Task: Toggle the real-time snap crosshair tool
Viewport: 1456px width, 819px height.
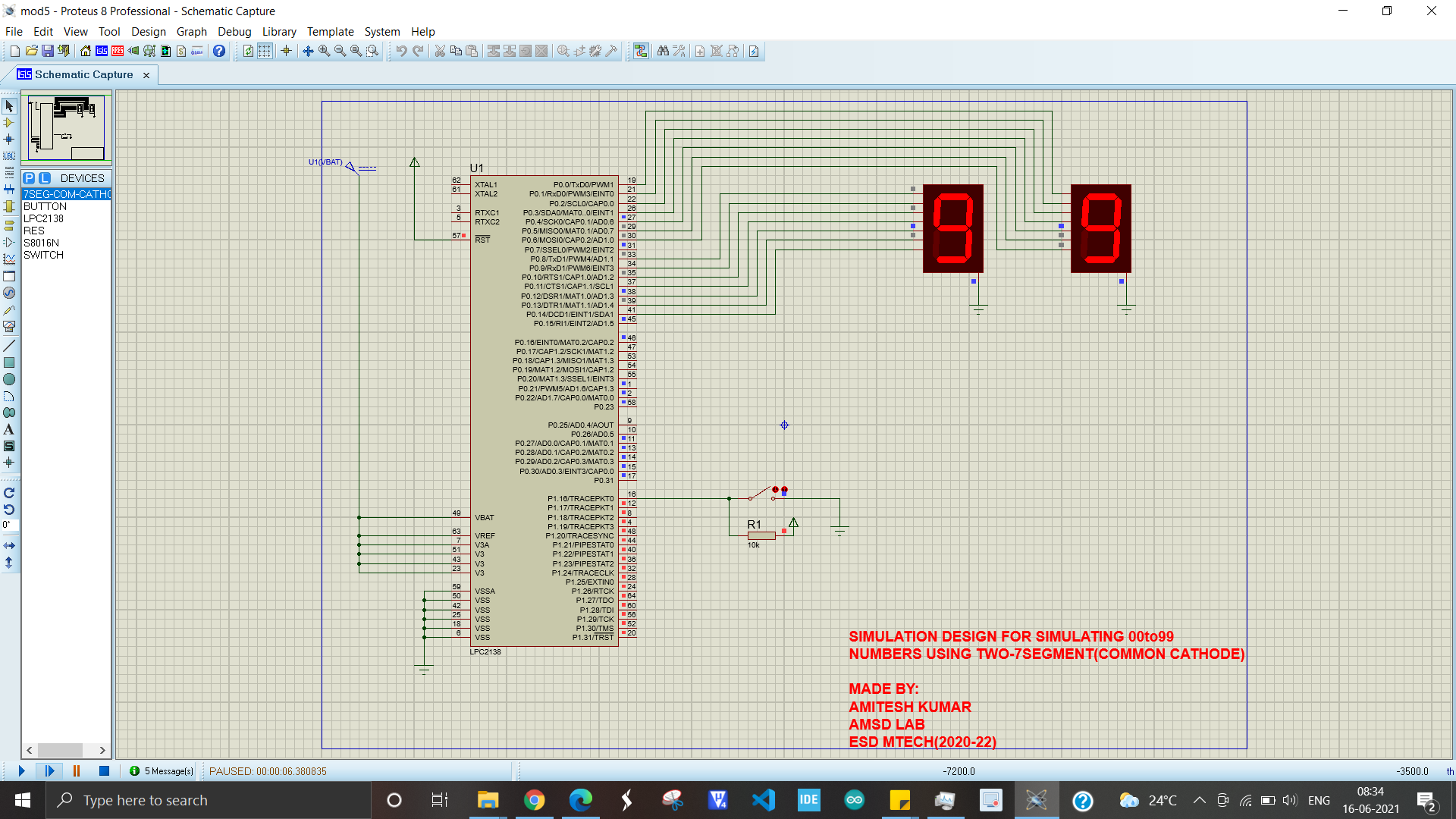Action: 286,51
